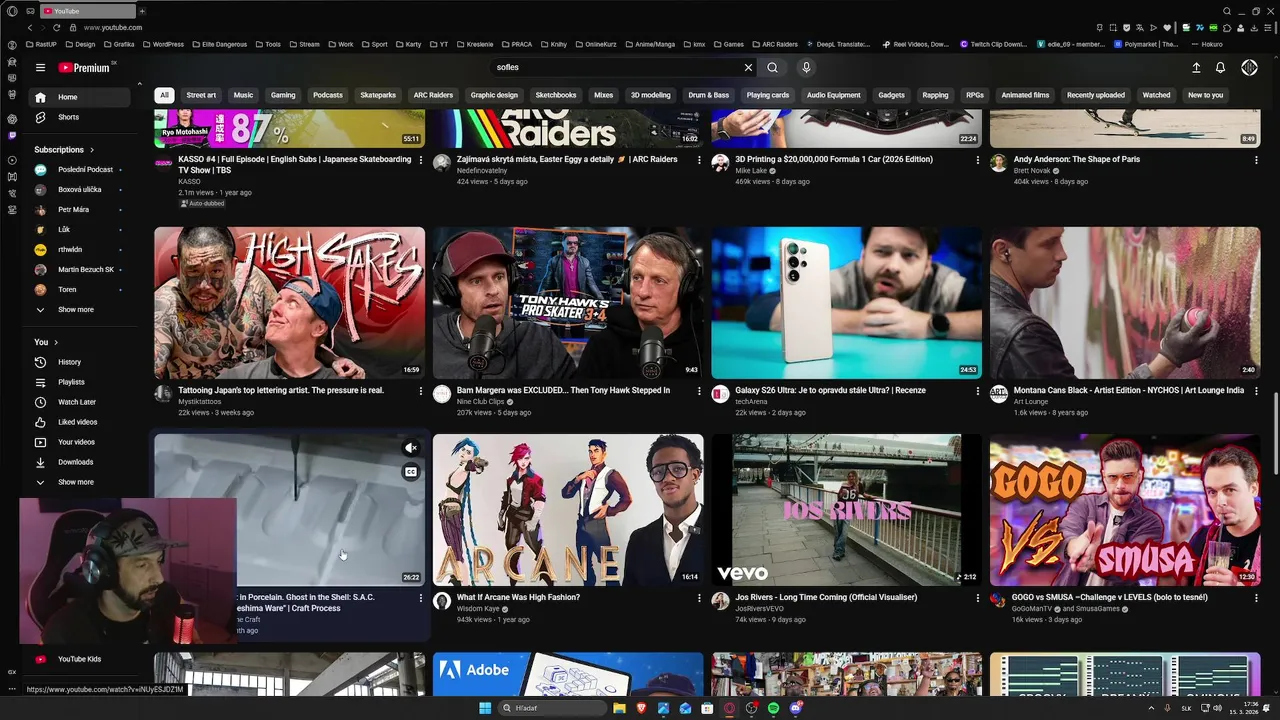The height and width of the screenshot is (720, 1280).
Task: Open Your videos in the sidebar
Action: click(80, 442)
